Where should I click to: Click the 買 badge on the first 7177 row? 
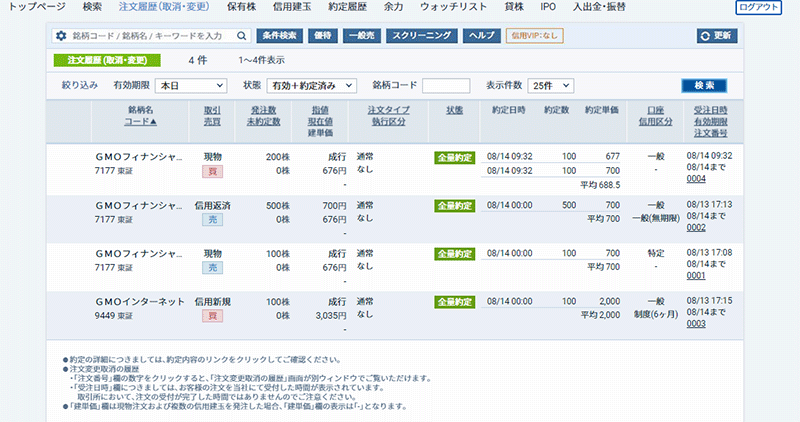coord(212,172)
